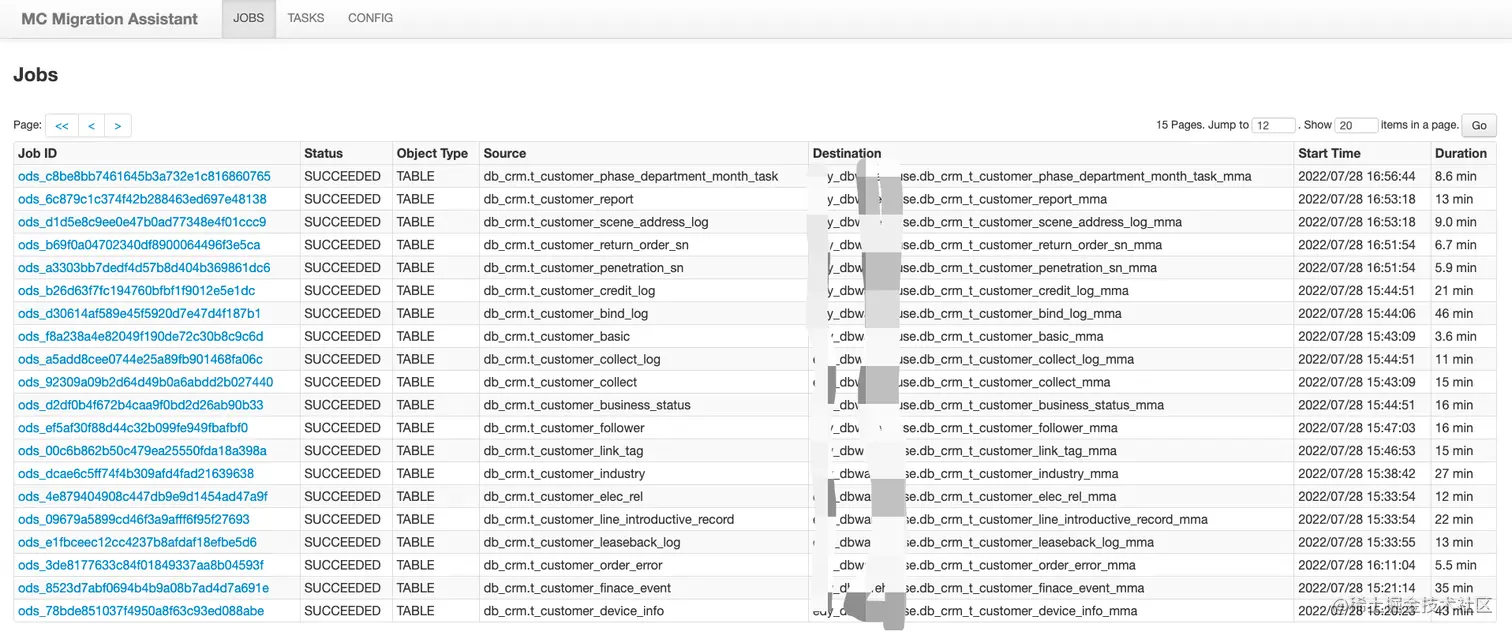
Task: Open job ods_00c6b862b50c479ea25550fda18a398a
Action: click(142, 452)
